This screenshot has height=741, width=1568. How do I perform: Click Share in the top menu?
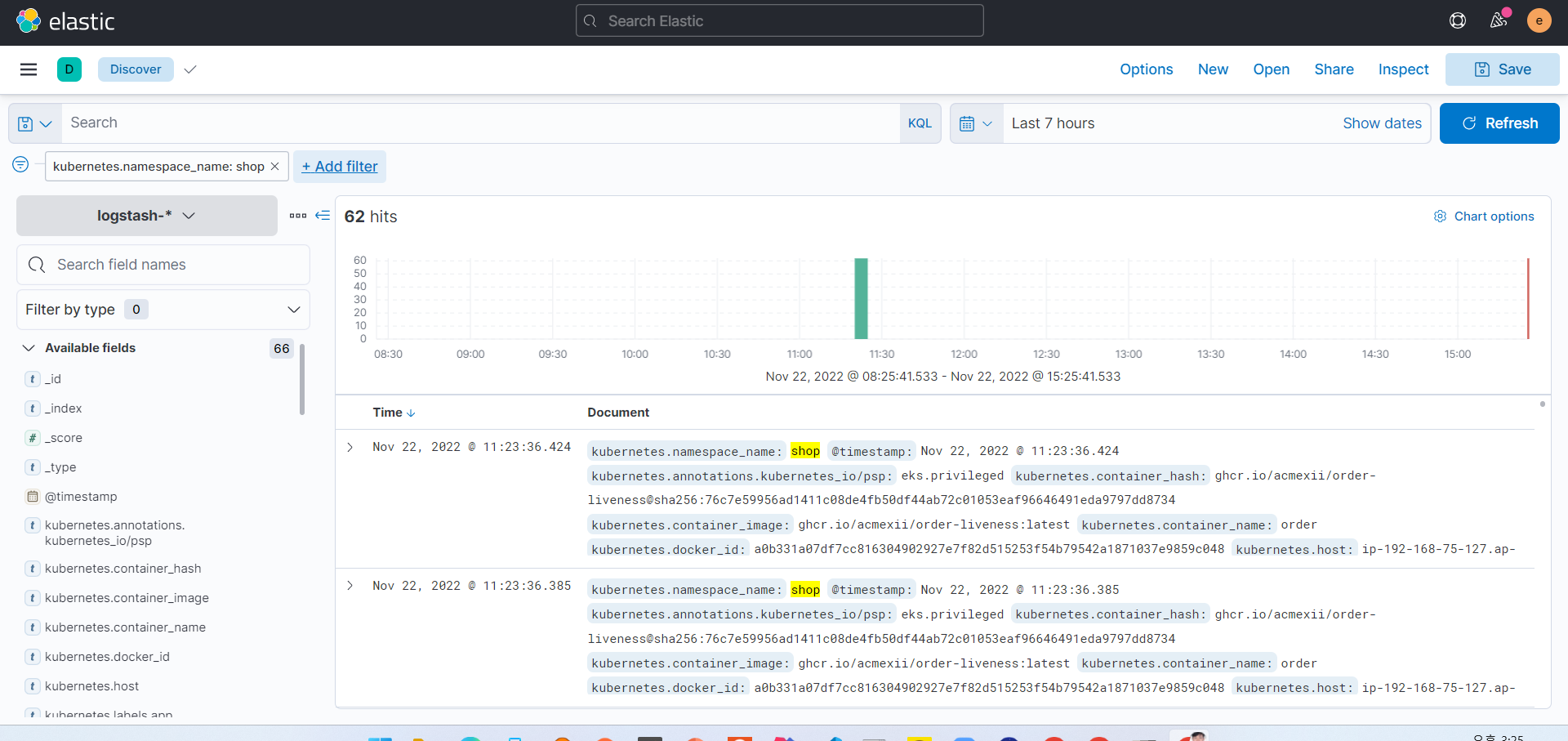click(x=1334, y=69)
